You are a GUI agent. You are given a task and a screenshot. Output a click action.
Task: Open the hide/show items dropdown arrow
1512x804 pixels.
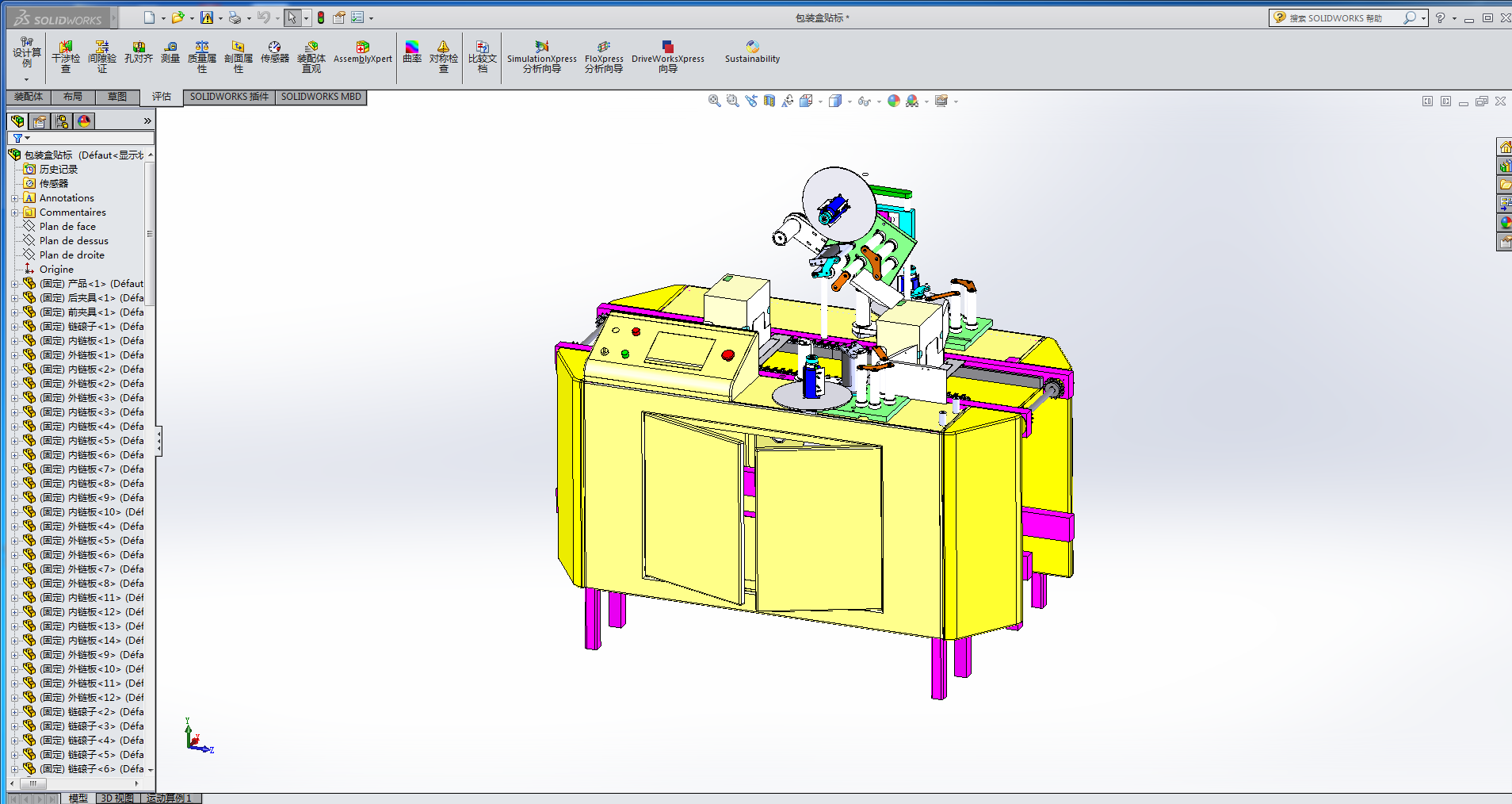point(879,101)
